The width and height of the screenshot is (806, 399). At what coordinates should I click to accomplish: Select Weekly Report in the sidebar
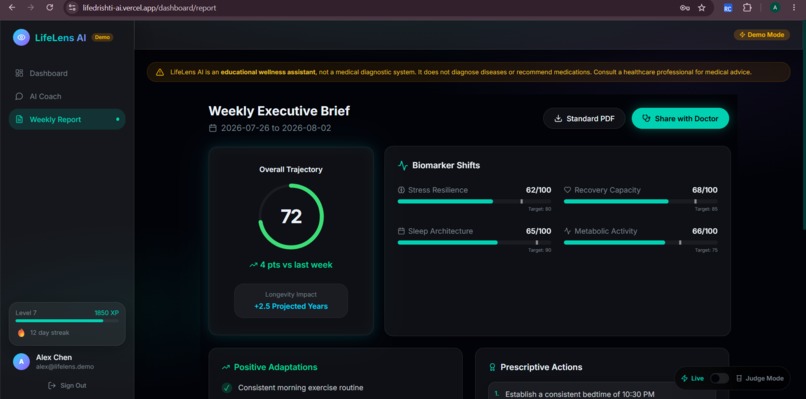pyautogui.click(x=67, y=119)
